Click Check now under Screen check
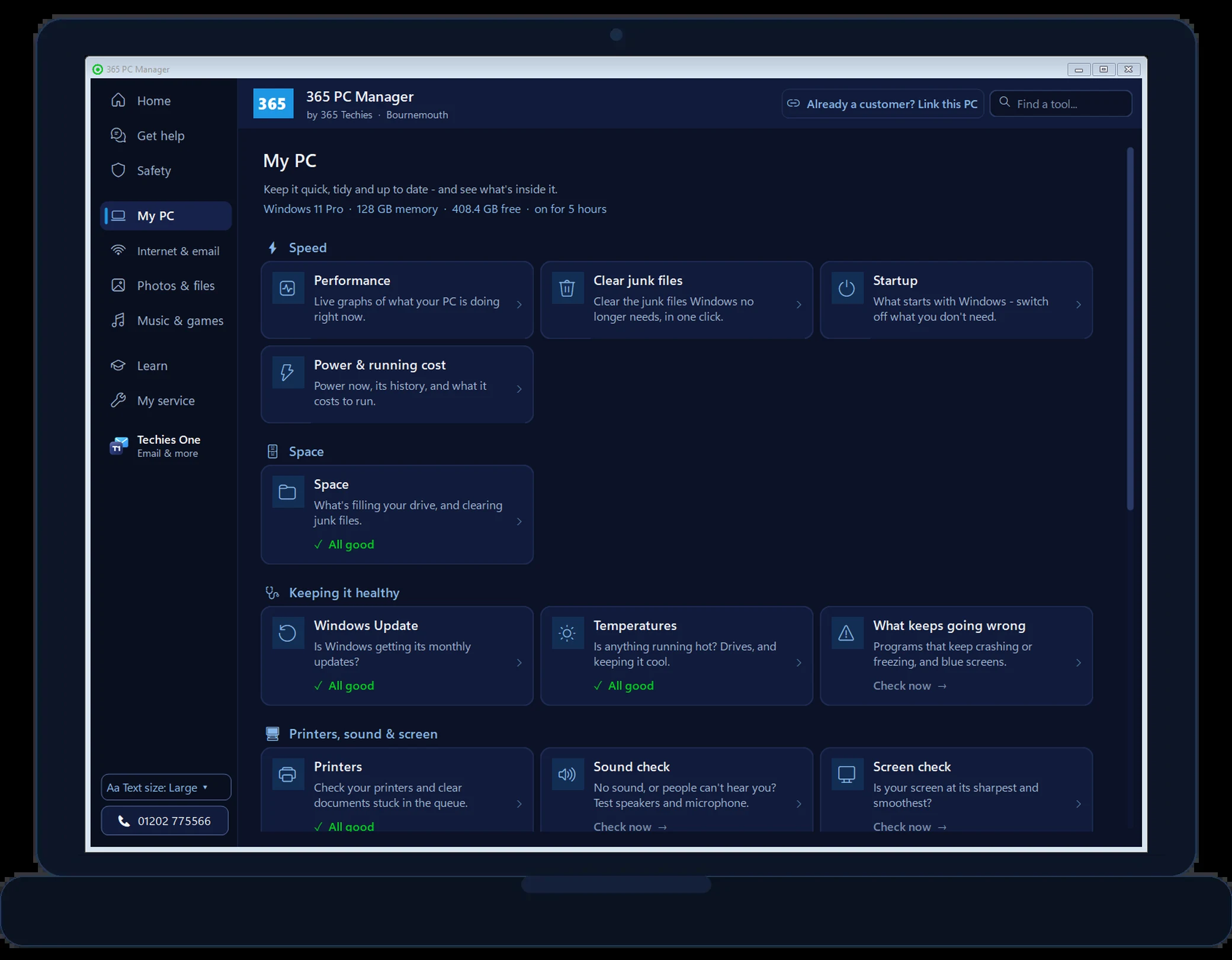This screenshot has width=1232, height=960. pyautogui.click(x=910, y=827)
